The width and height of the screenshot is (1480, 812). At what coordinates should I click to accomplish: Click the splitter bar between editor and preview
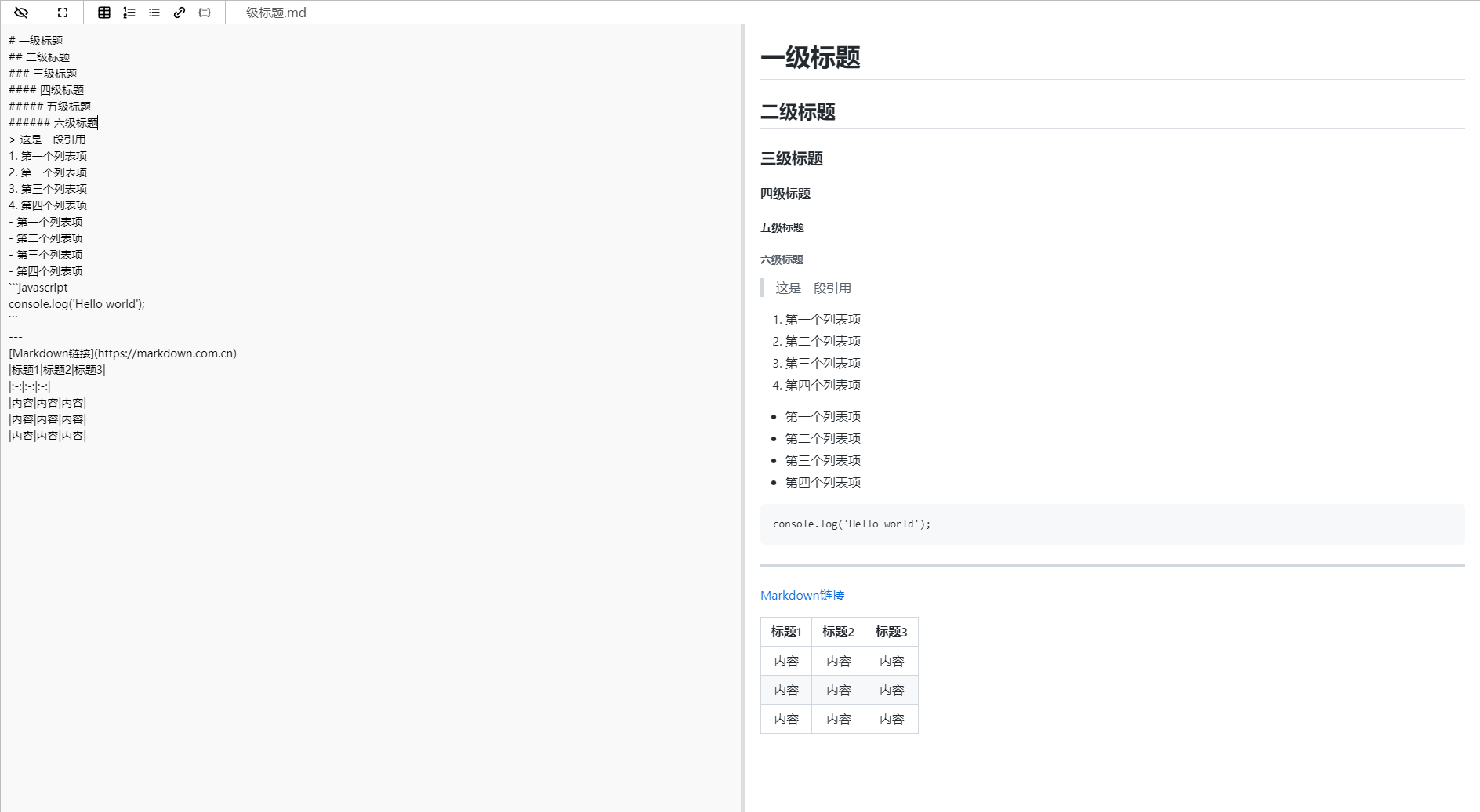742,418
